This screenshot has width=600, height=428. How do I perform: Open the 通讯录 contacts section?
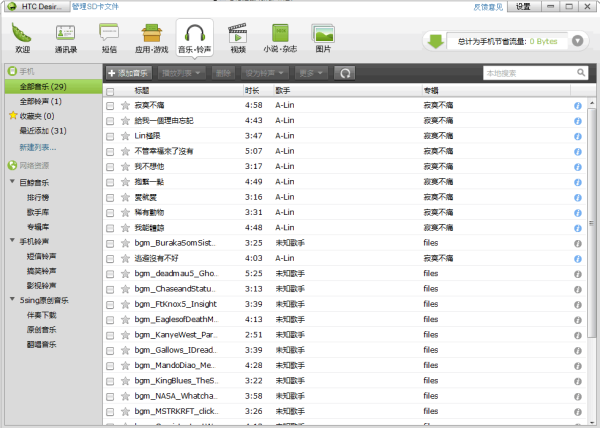(67, 37)
